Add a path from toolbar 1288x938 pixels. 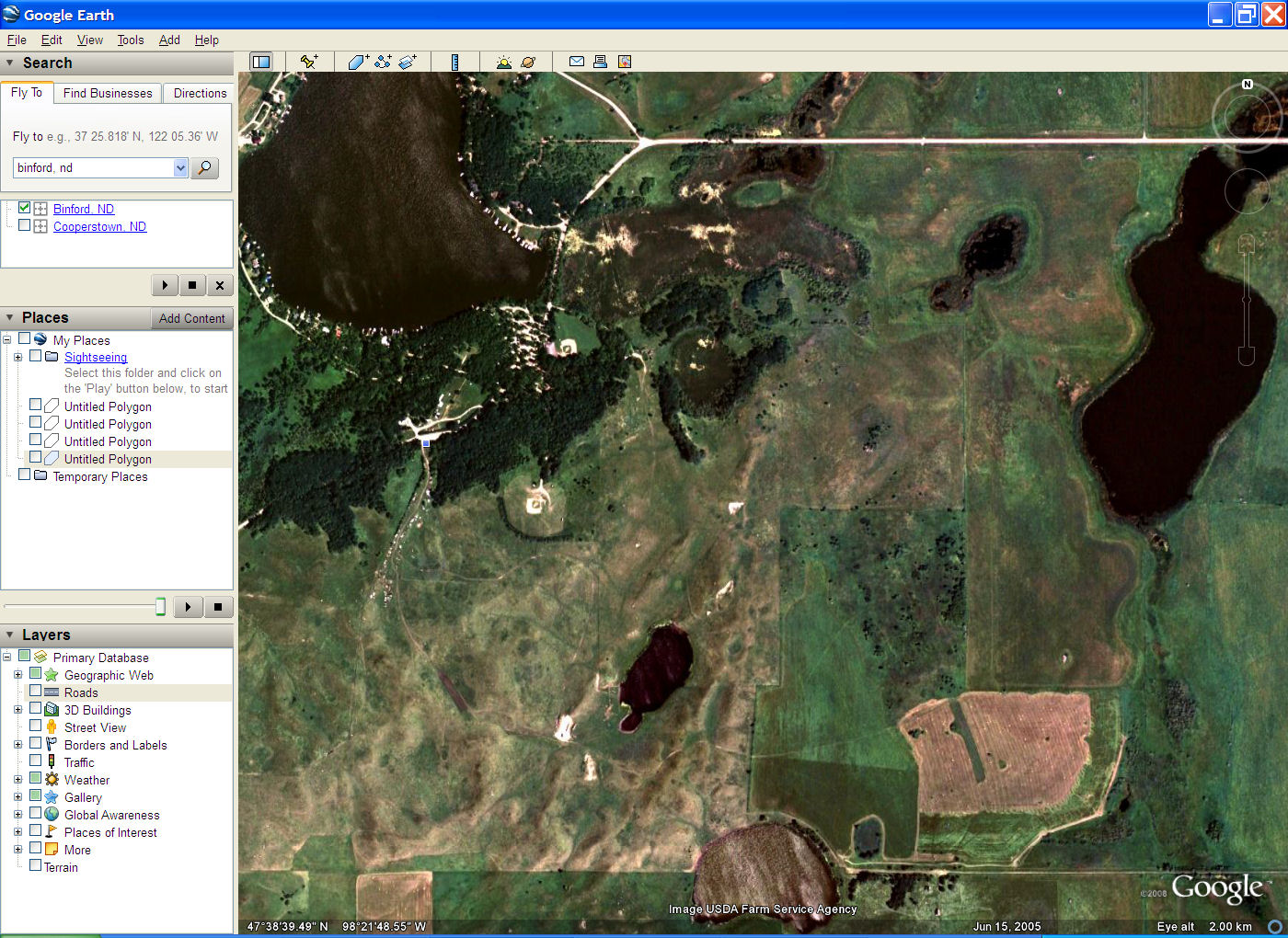point(383,62)
